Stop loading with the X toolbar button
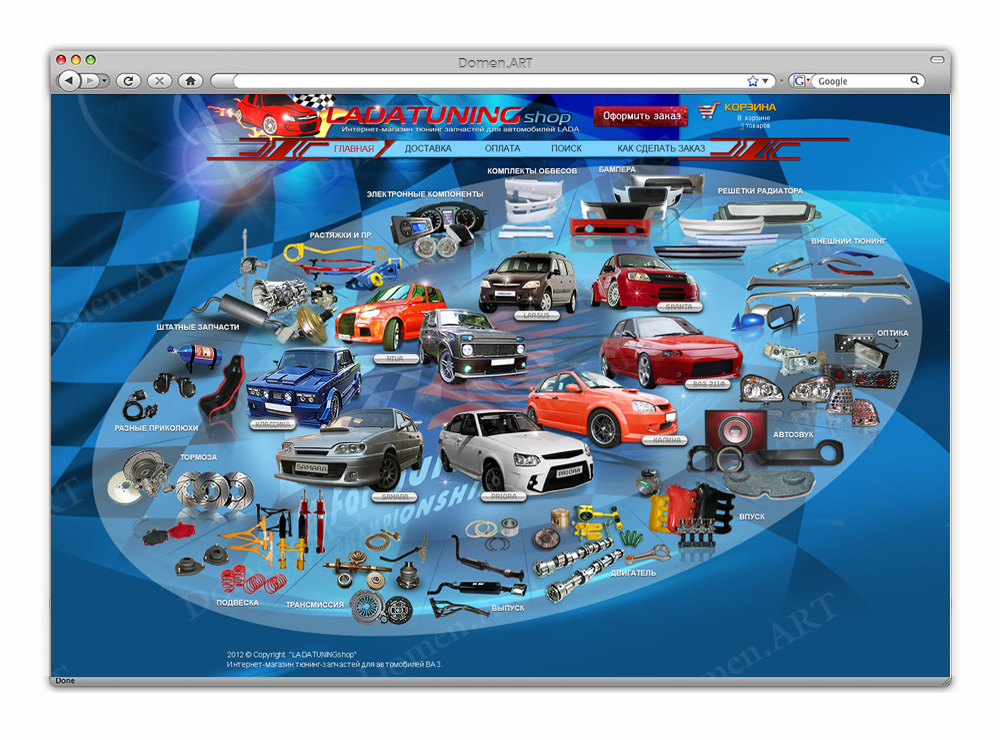Image resolution: width=1000 pixels, height=740 pixels. 159,80
